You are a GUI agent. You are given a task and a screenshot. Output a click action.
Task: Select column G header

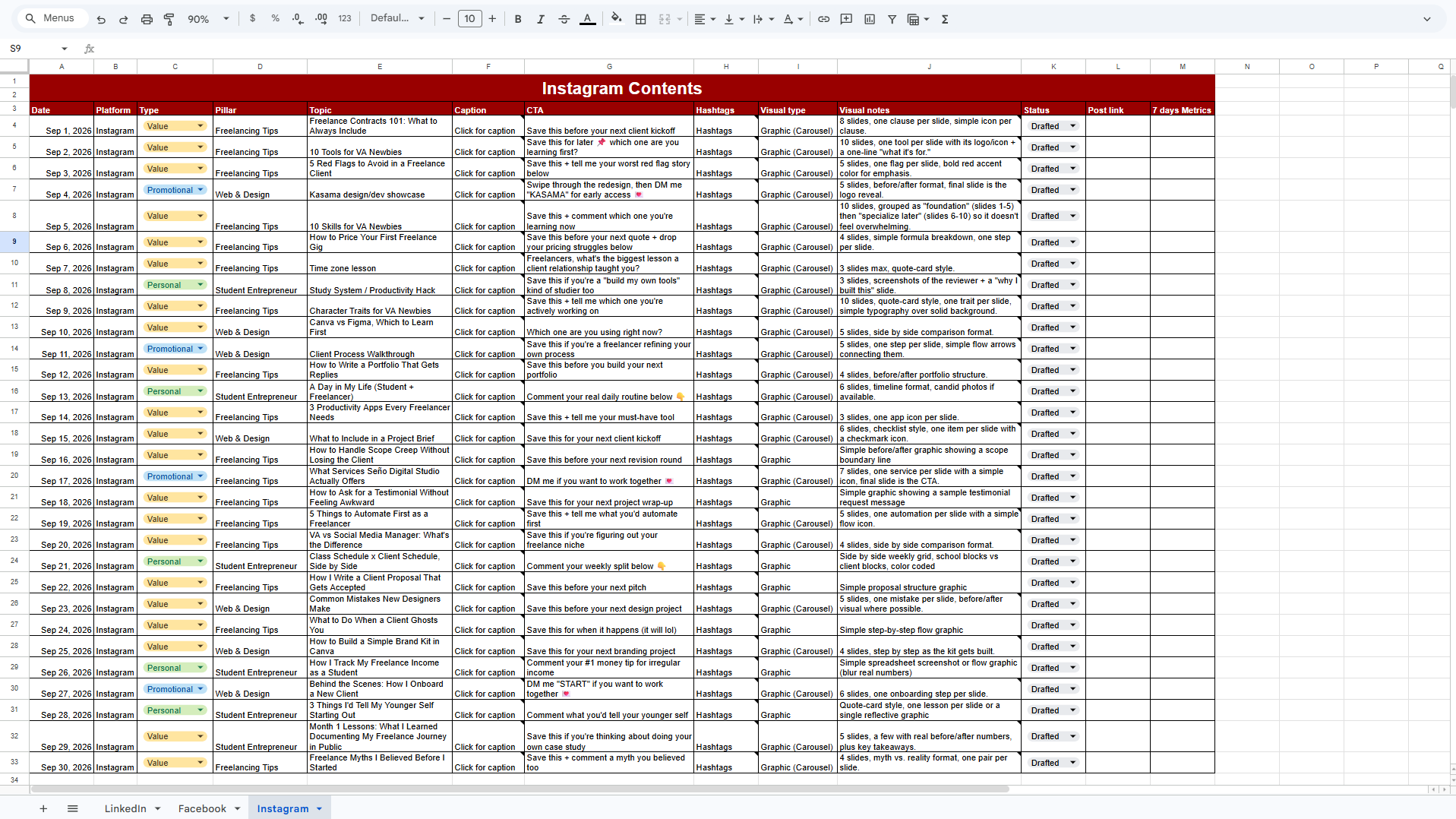coord(609,67)
